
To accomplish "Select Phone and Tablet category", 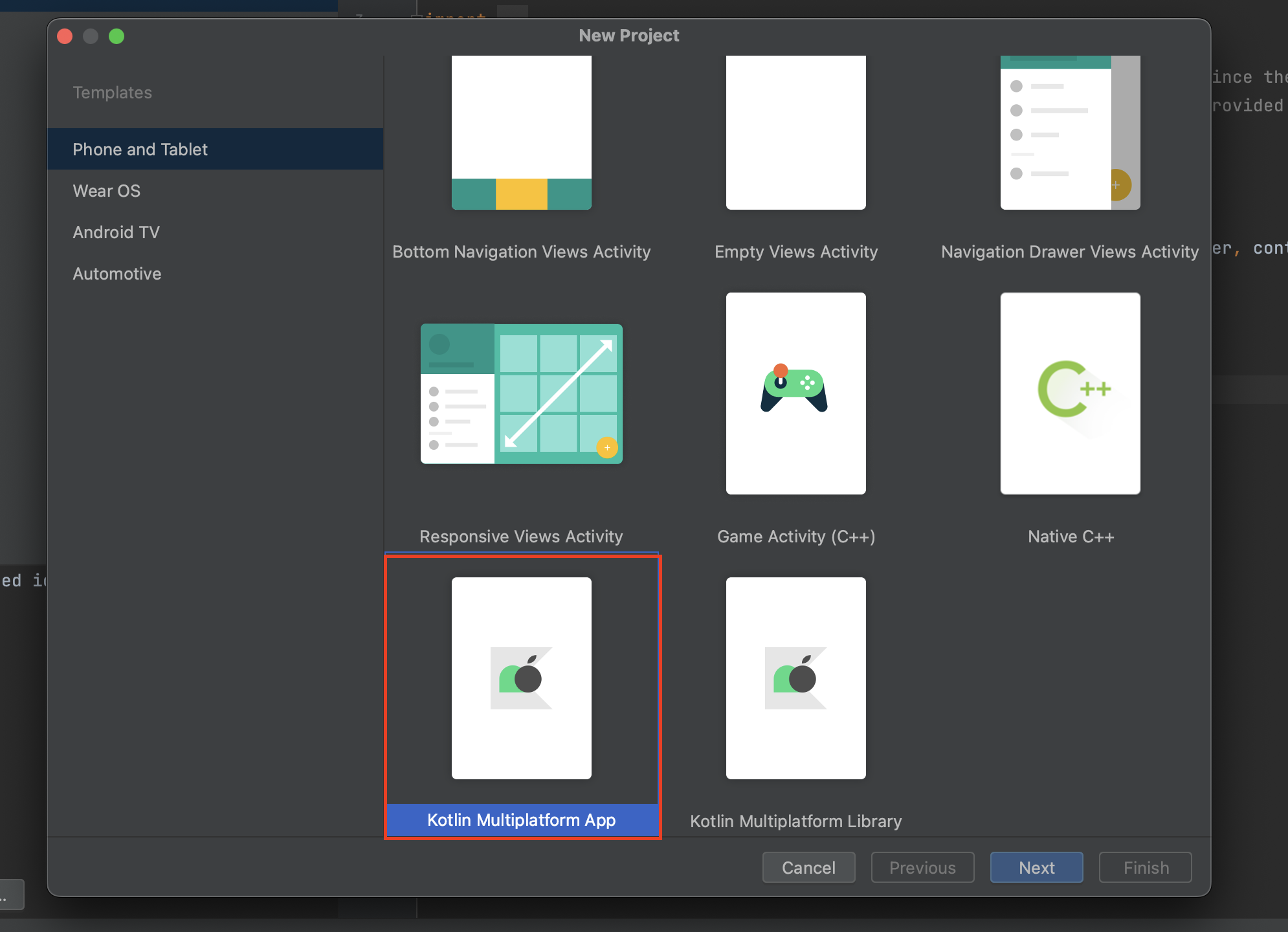I will [215, 150].
